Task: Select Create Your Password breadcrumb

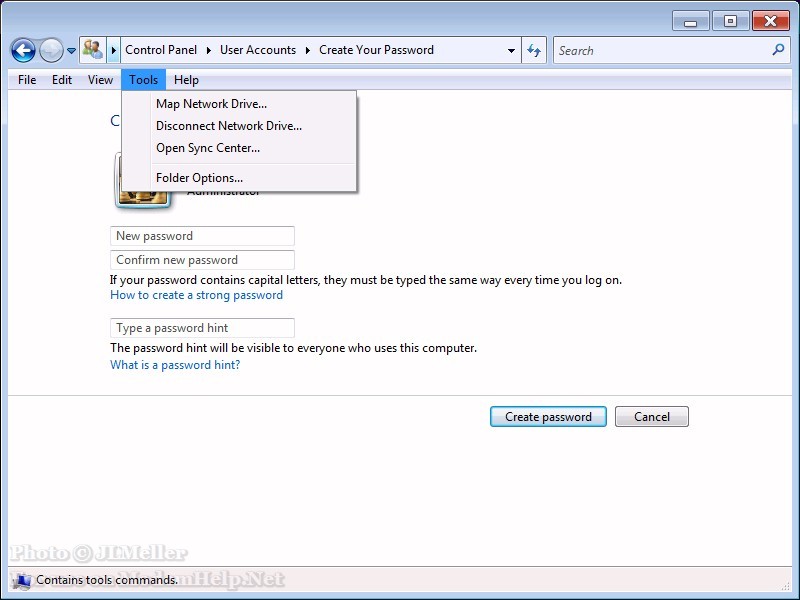Action: point(377,50)
